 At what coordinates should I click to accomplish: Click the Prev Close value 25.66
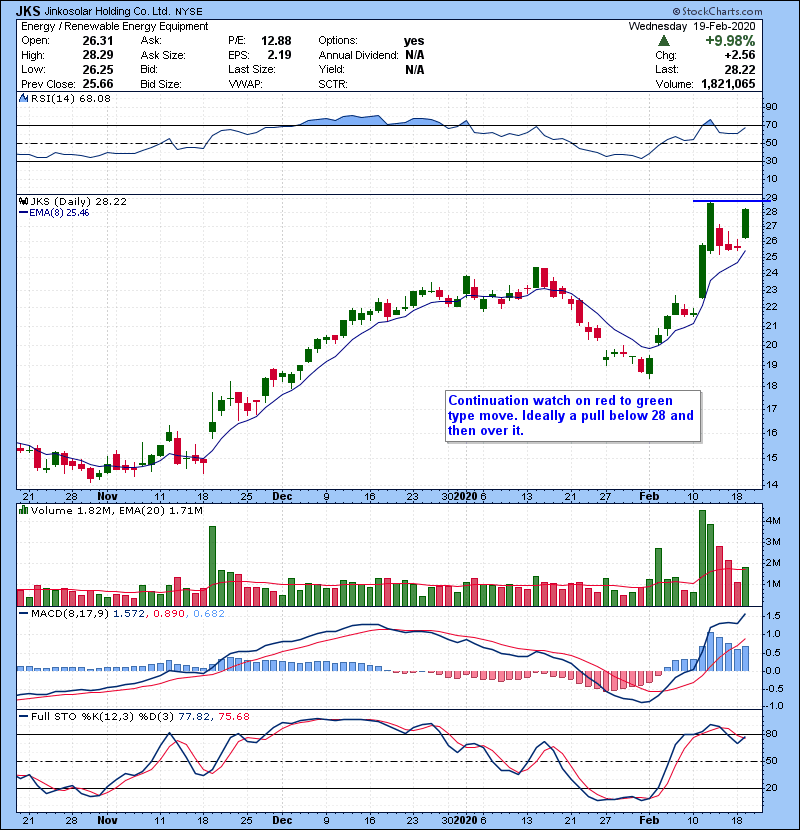[x=98, y=84]
